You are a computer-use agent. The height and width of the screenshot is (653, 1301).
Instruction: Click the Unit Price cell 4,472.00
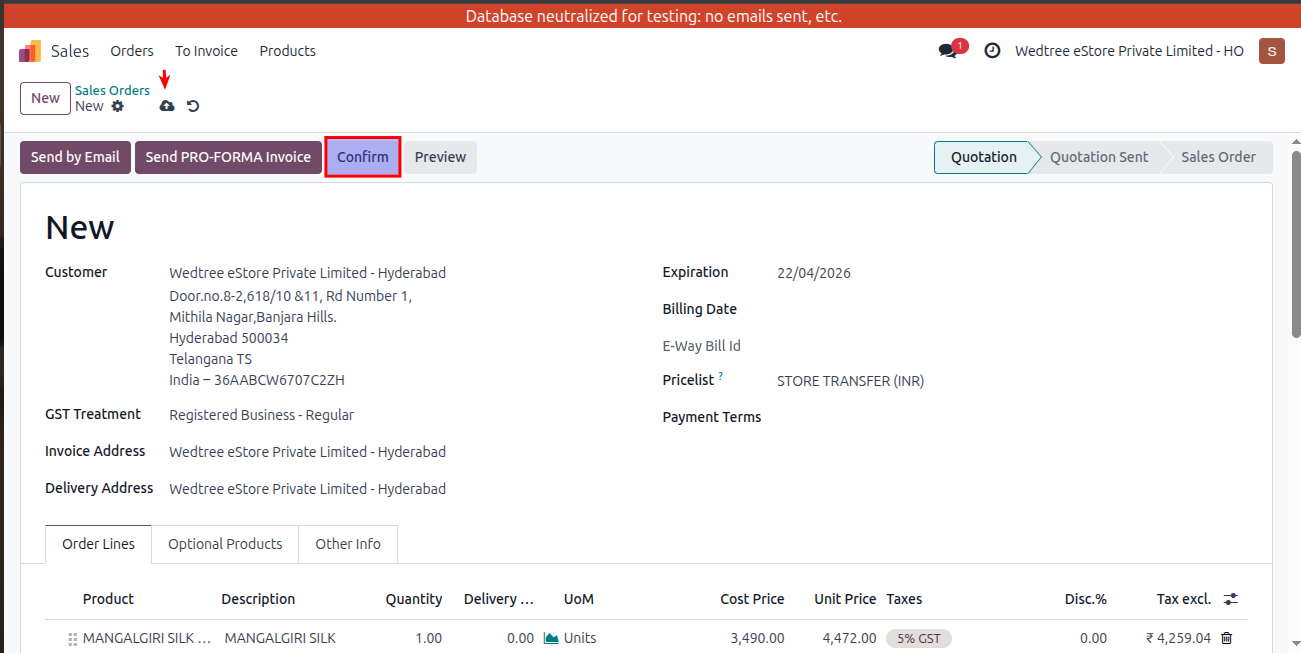[x=849, y=638]
